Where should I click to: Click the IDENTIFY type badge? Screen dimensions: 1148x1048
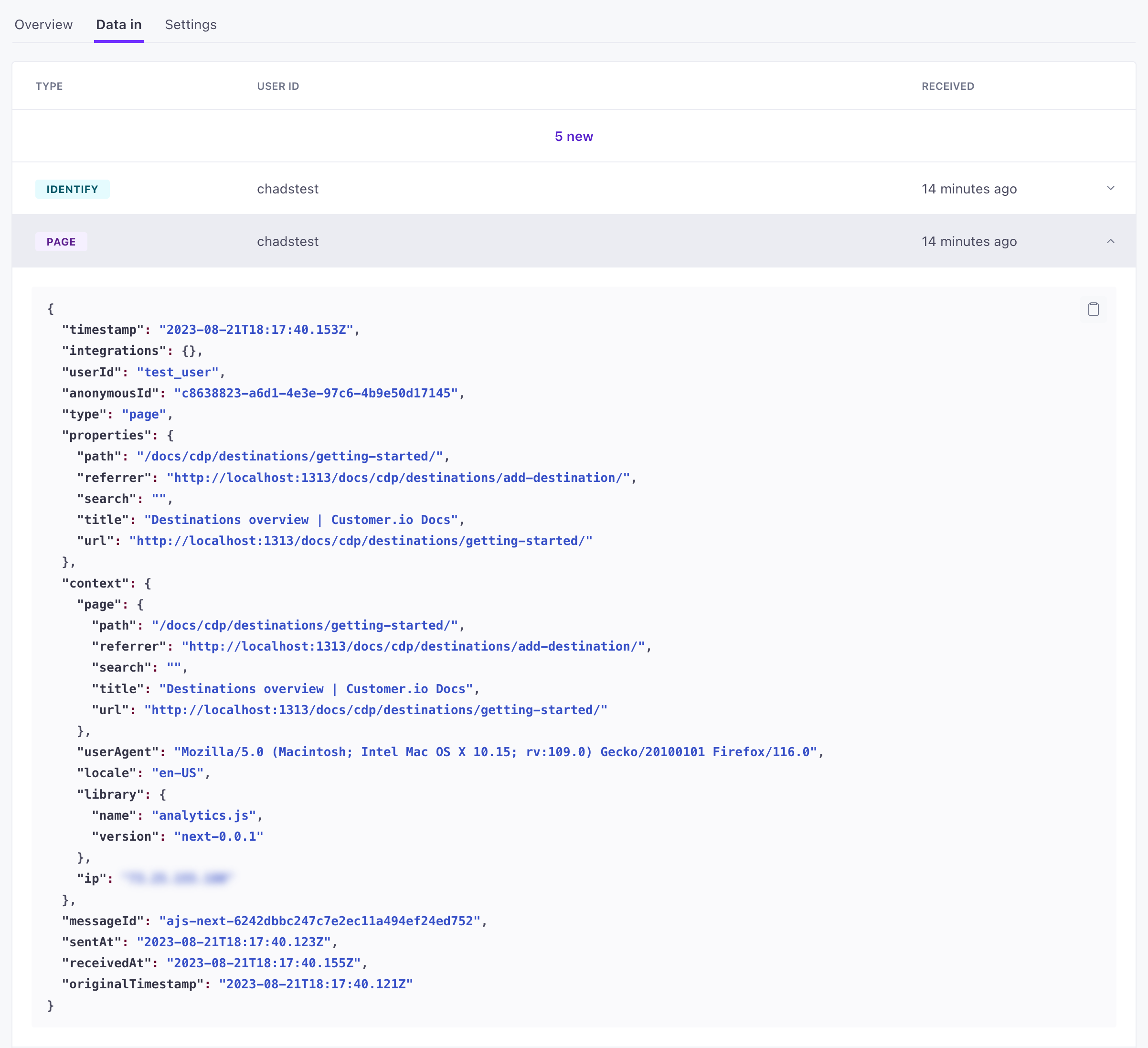click(x=72, y=189)
